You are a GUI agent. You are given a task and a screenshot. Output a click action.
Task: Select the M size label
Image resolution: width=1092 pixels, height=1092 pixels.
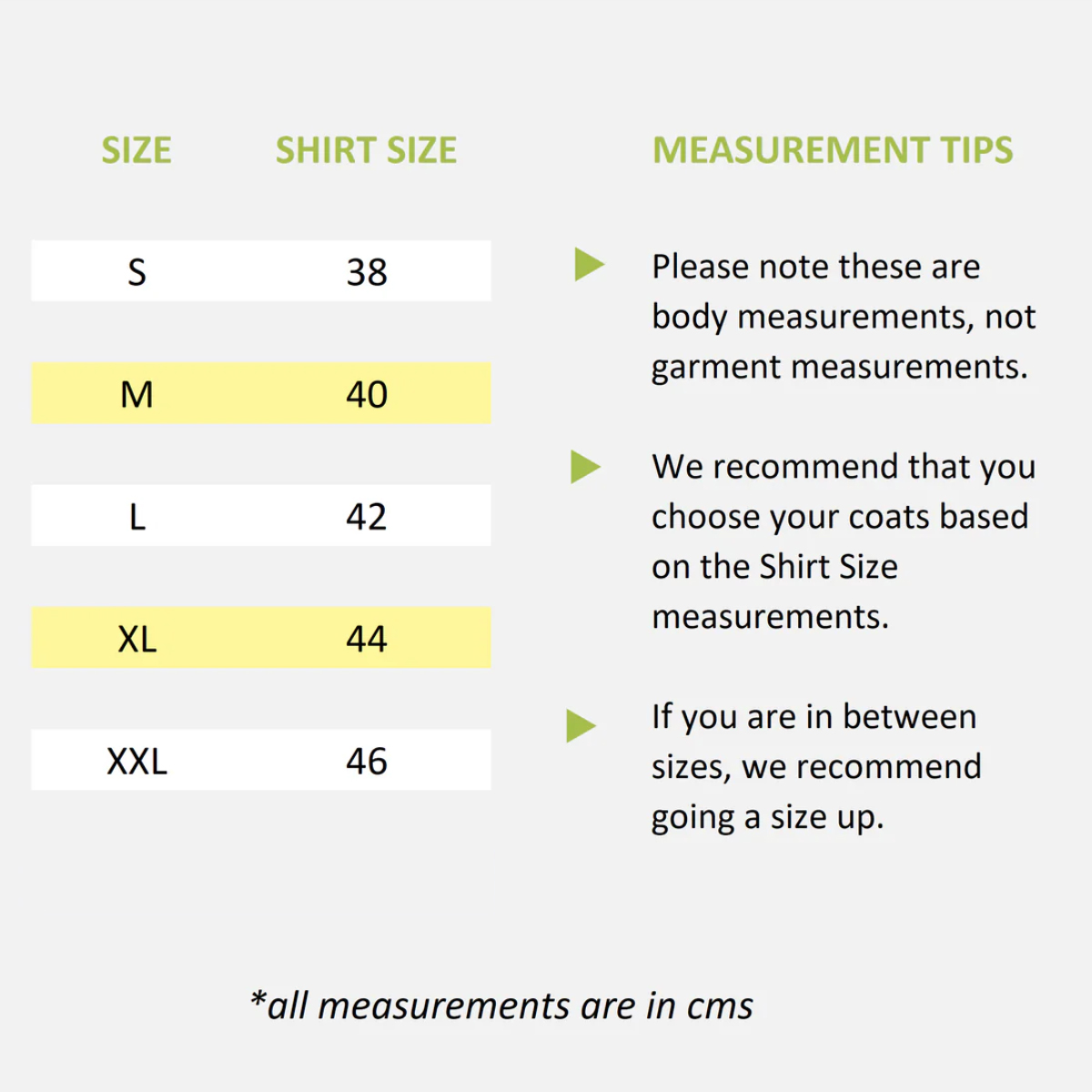[136, 394]
